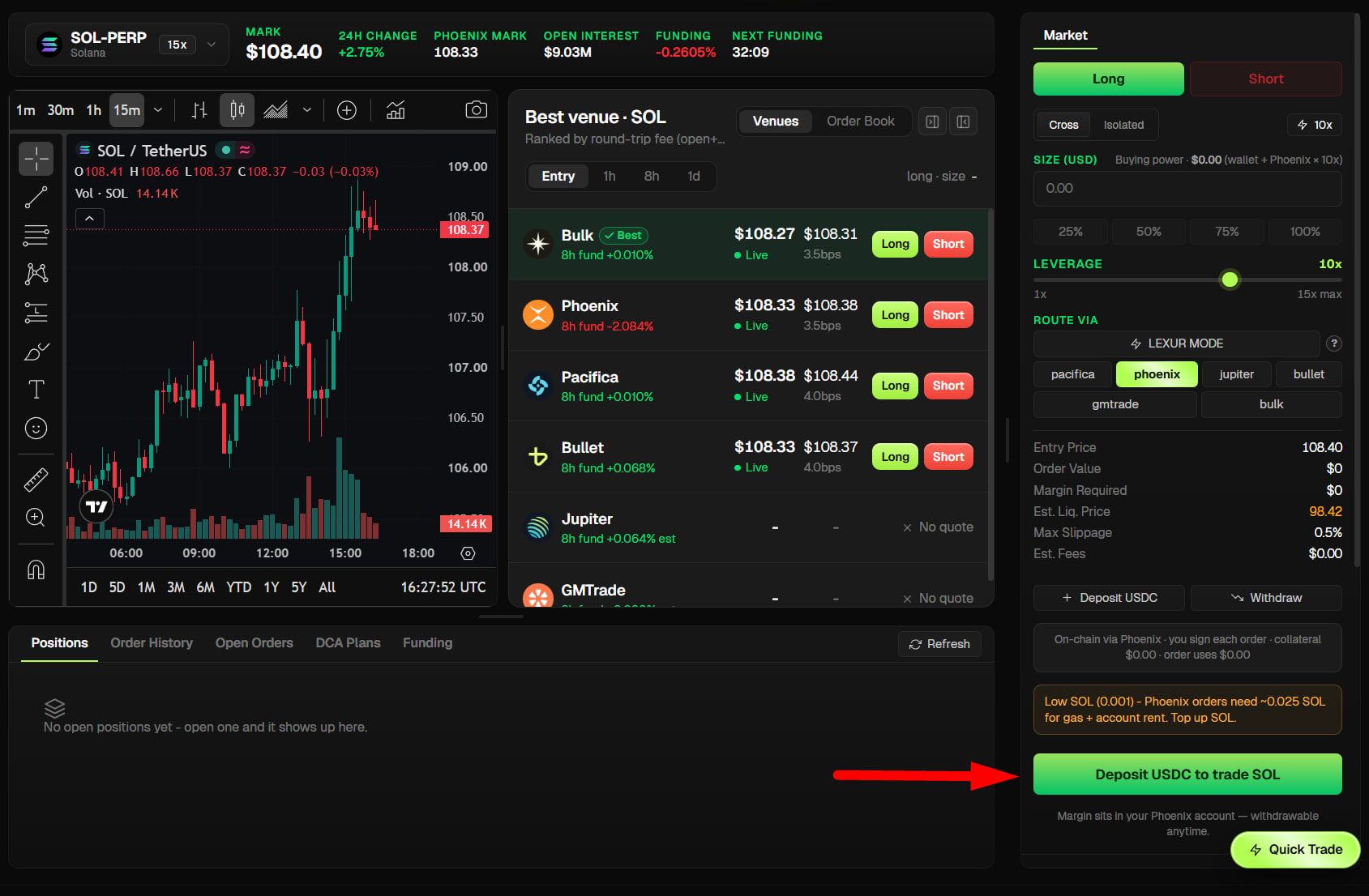Take a chart snapshot with camera icon
Image resolution: width=1369 pixels, height=896 pixels.
476,110
